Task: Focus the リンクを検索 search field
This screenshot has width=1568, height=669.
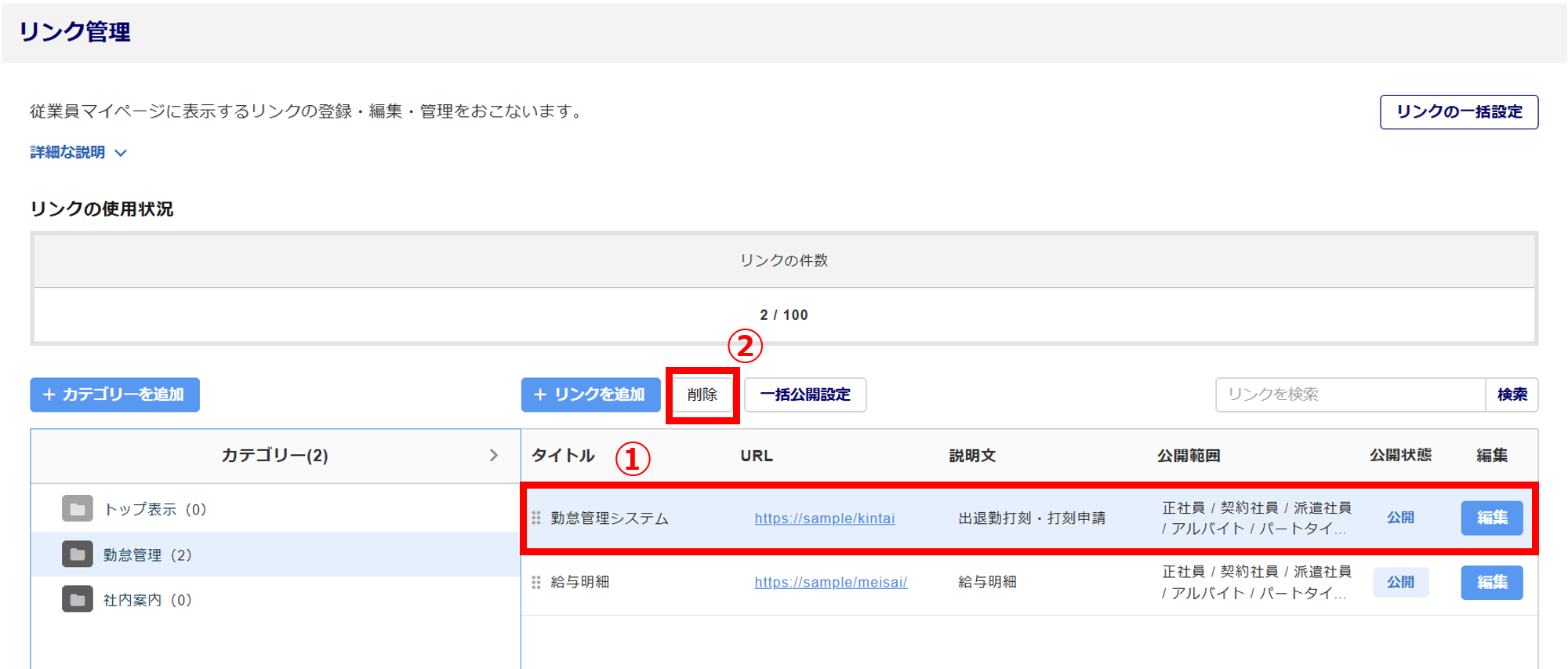Action: coord(1350,394)
